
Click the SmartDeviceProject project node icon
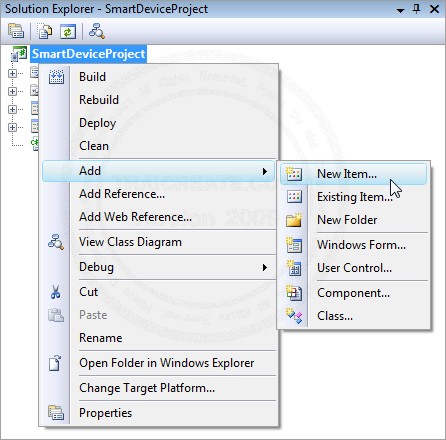tap(19, 54)
